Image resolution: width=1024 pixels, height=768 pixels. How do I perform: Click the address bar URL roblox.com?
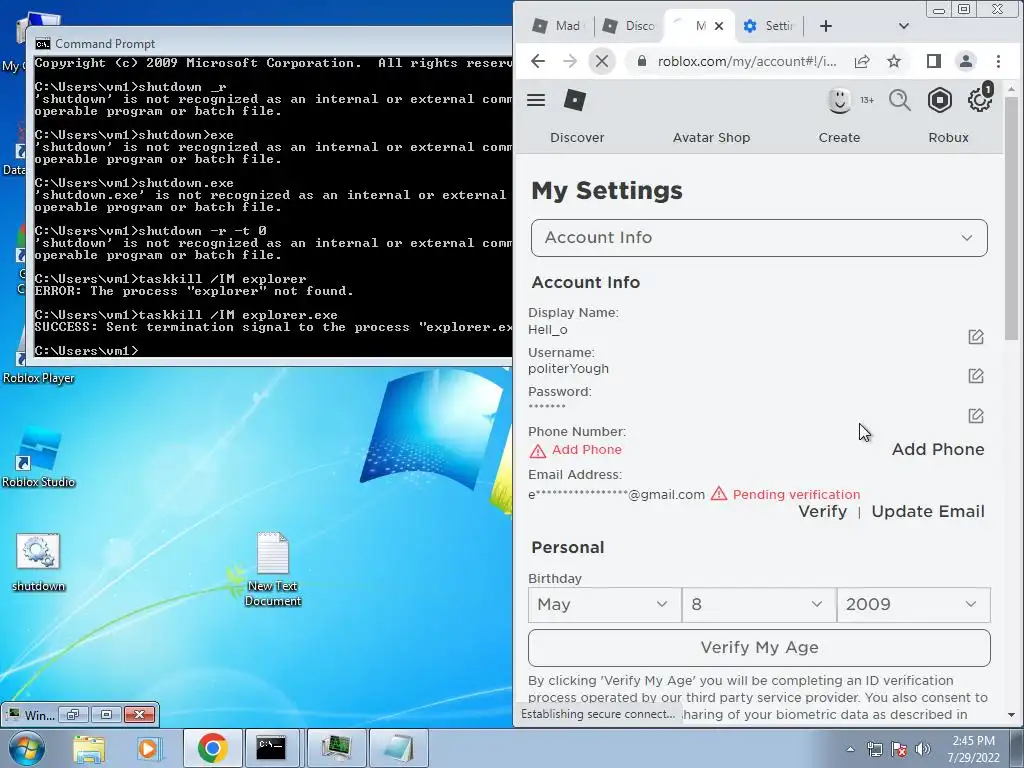point(746,61)
